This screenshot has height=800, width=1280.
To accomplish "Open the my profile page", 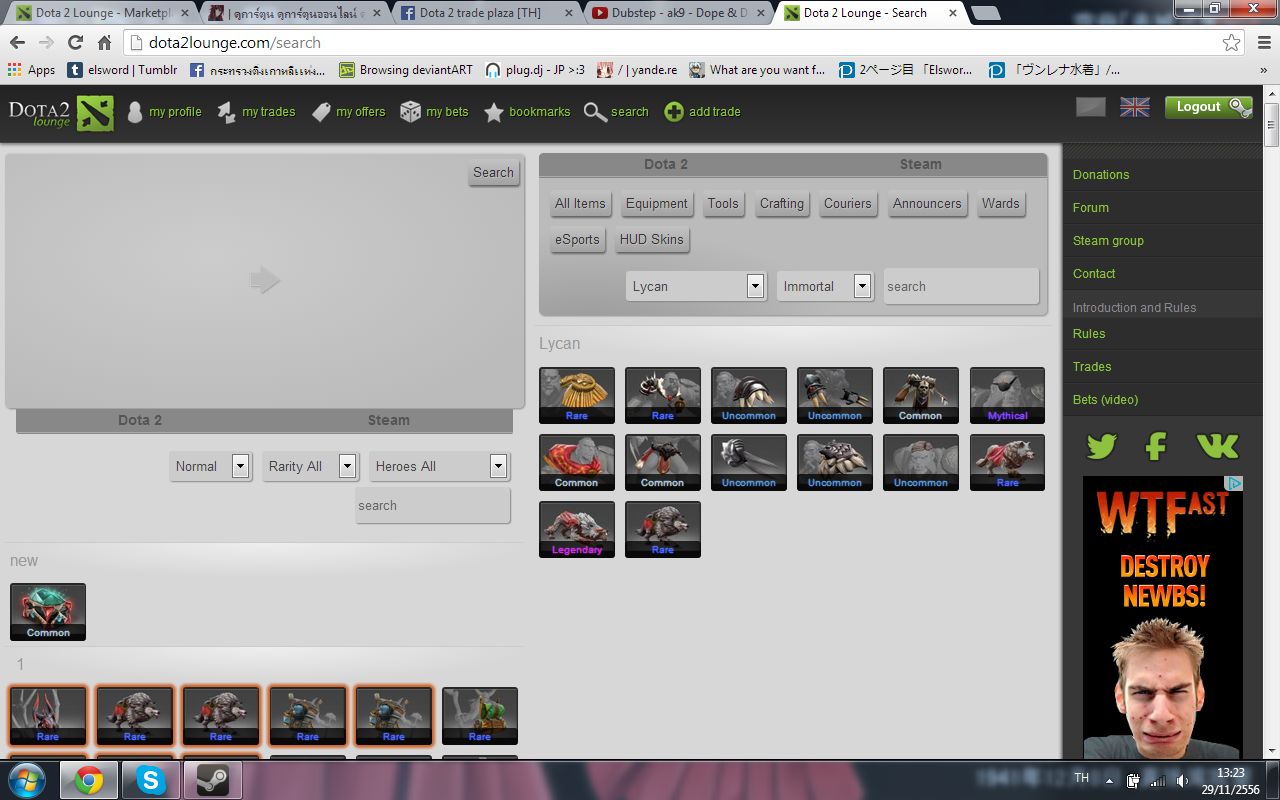I will 164,112.
